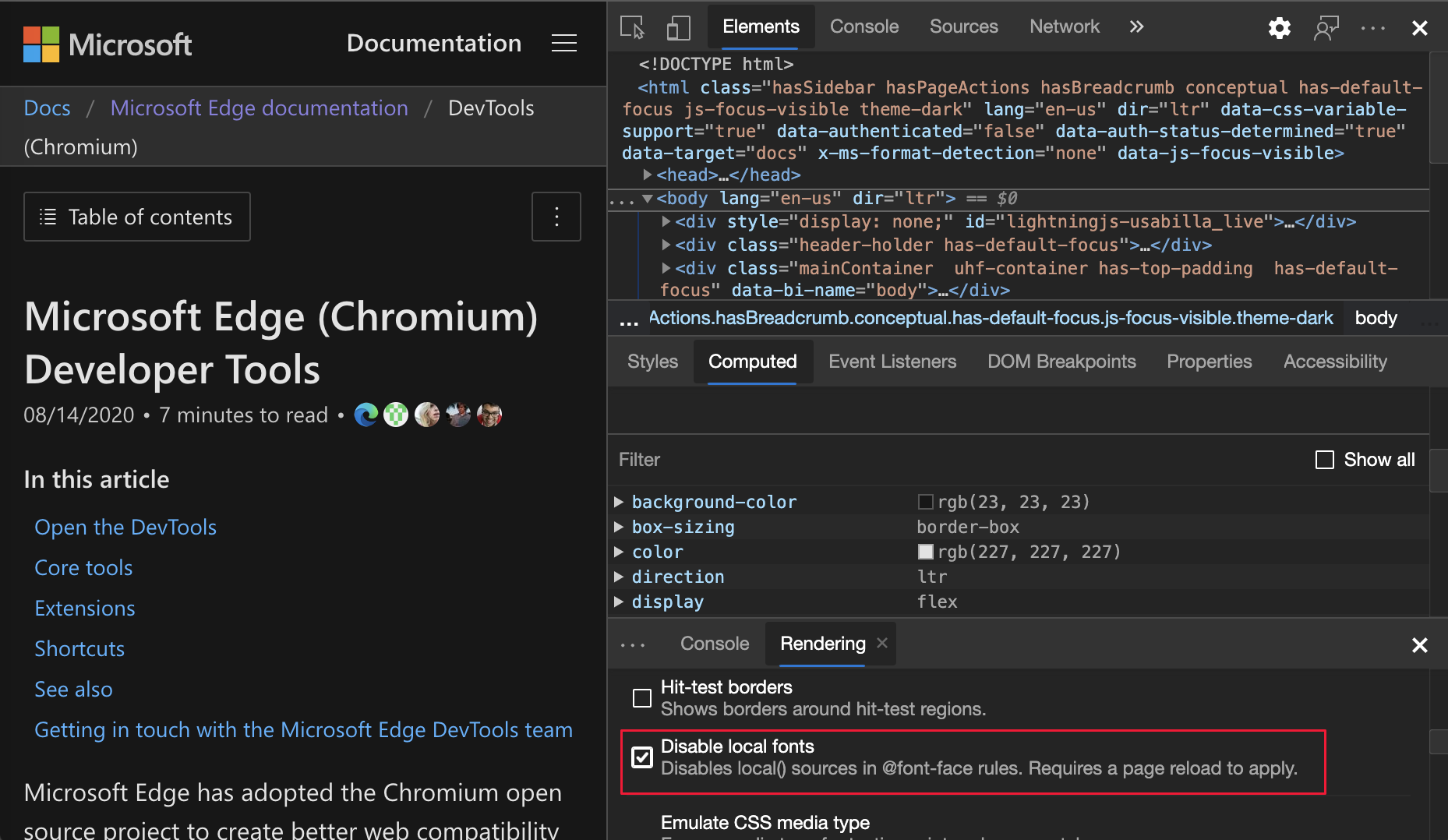Open the Network tab
This screenshot has width=1448, height=840.
tap(1065, 26)
